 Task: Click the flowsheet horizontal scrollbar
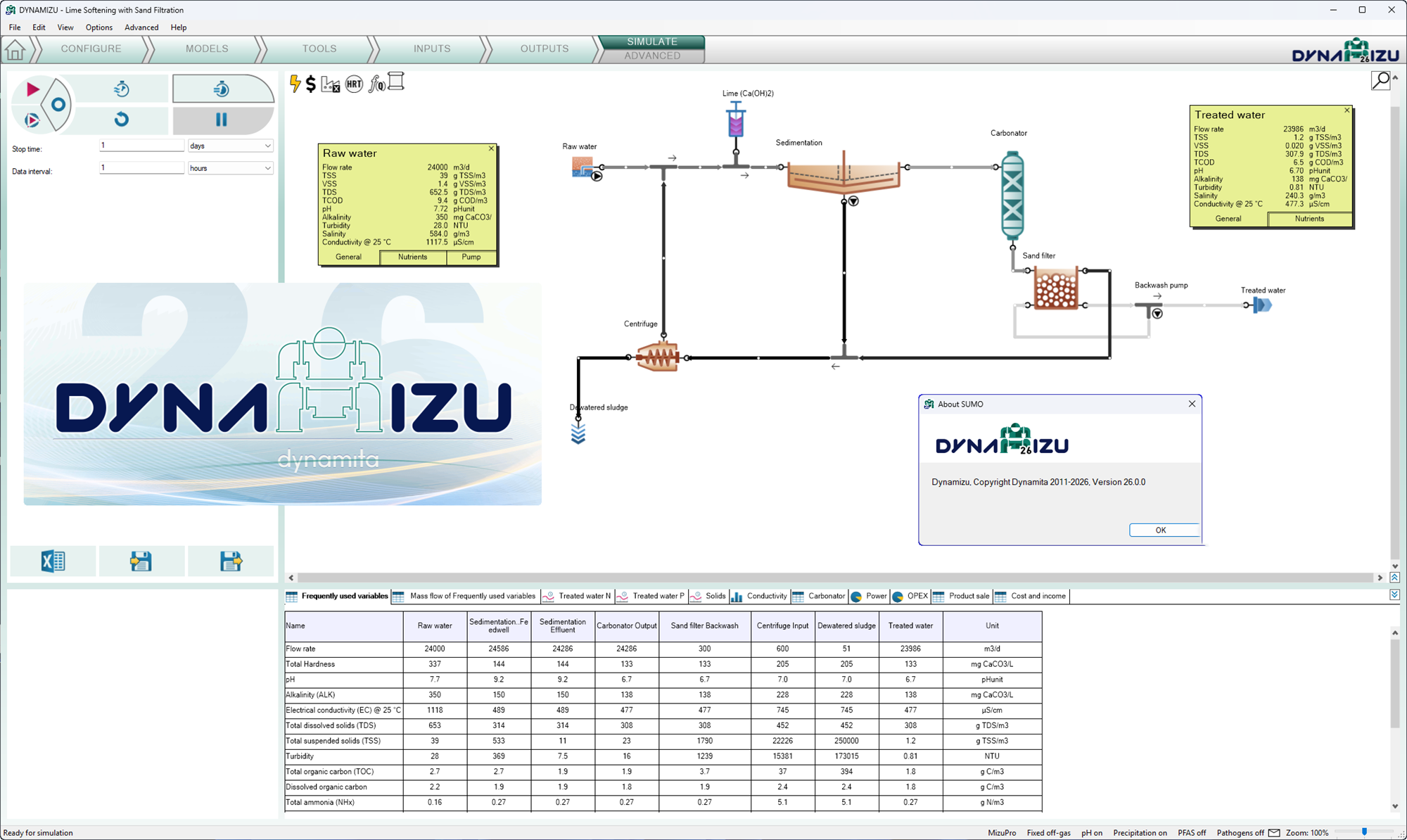click(x=835, y=578)
